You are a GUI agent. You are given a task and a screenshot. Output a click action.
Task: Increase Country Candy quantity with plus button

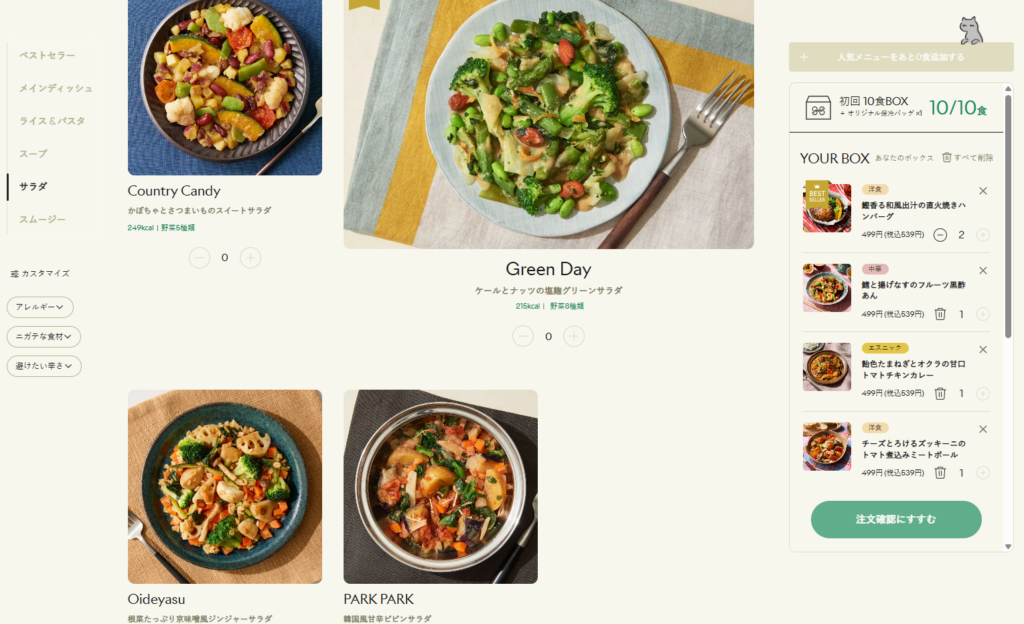pyautogui.click(x=250, y=258)
